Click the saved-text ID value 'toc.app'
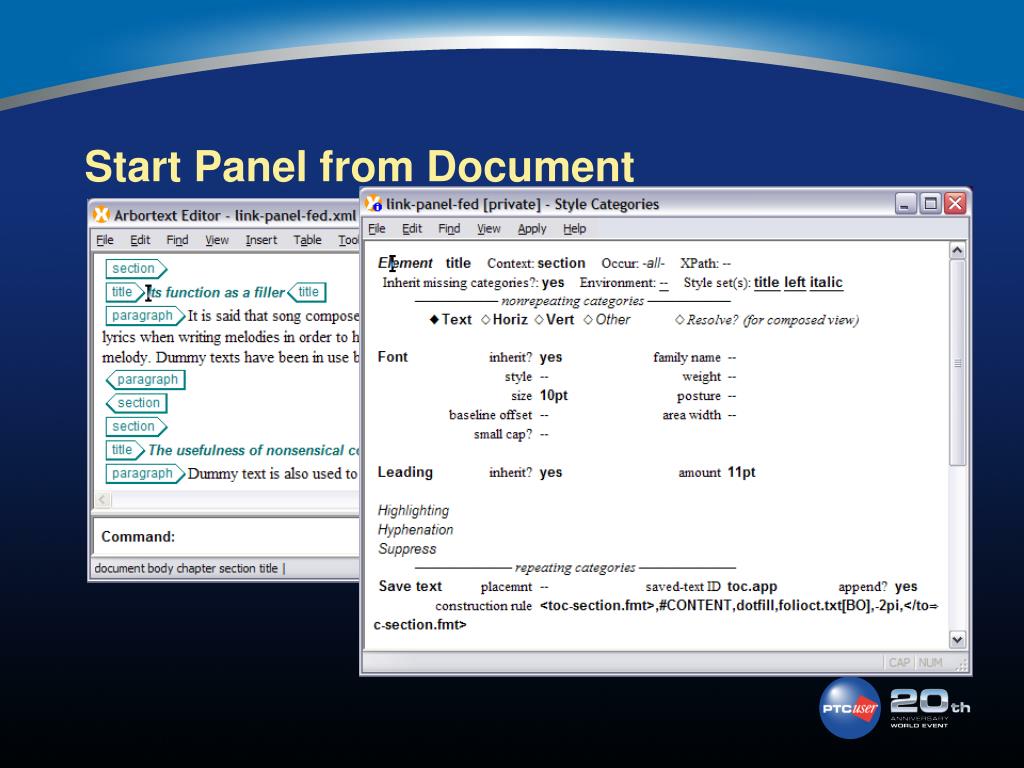 (x=752, y=586)
